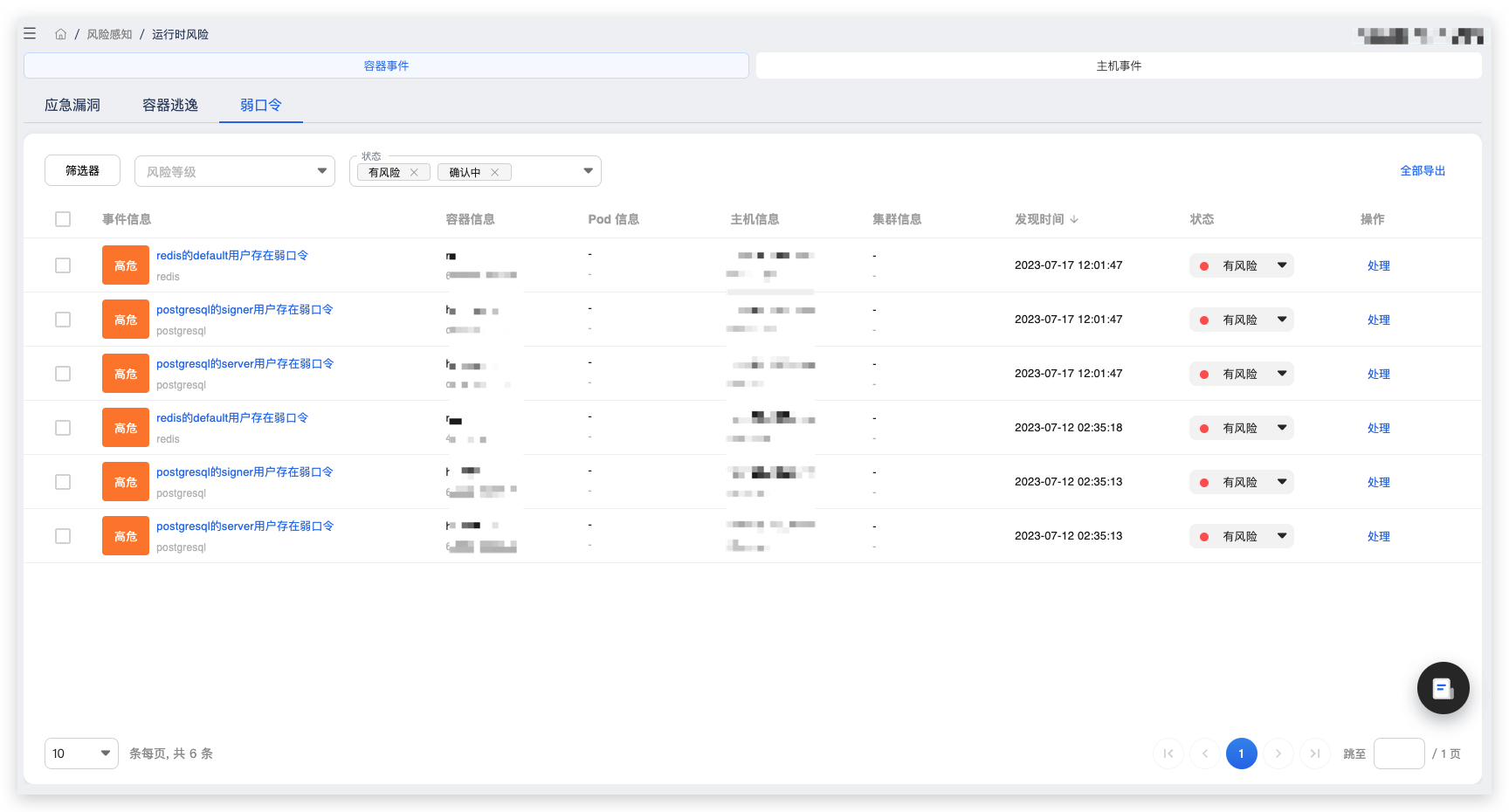This screenshot has width=1509, height=812.
Task: Remove the 确认中 filter chip
Action: click(x=494, y=172)
